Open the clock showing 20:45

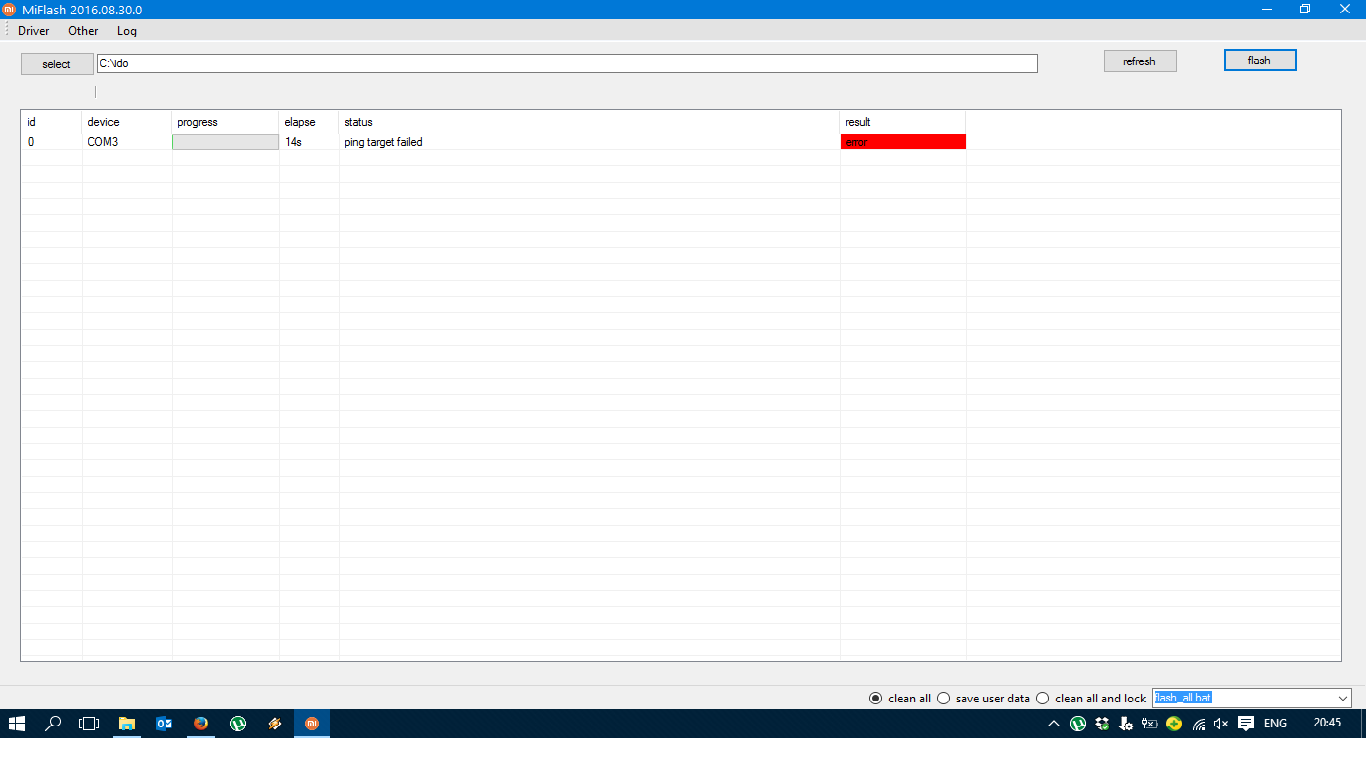pyautogui.click(x=1328, y=722)
